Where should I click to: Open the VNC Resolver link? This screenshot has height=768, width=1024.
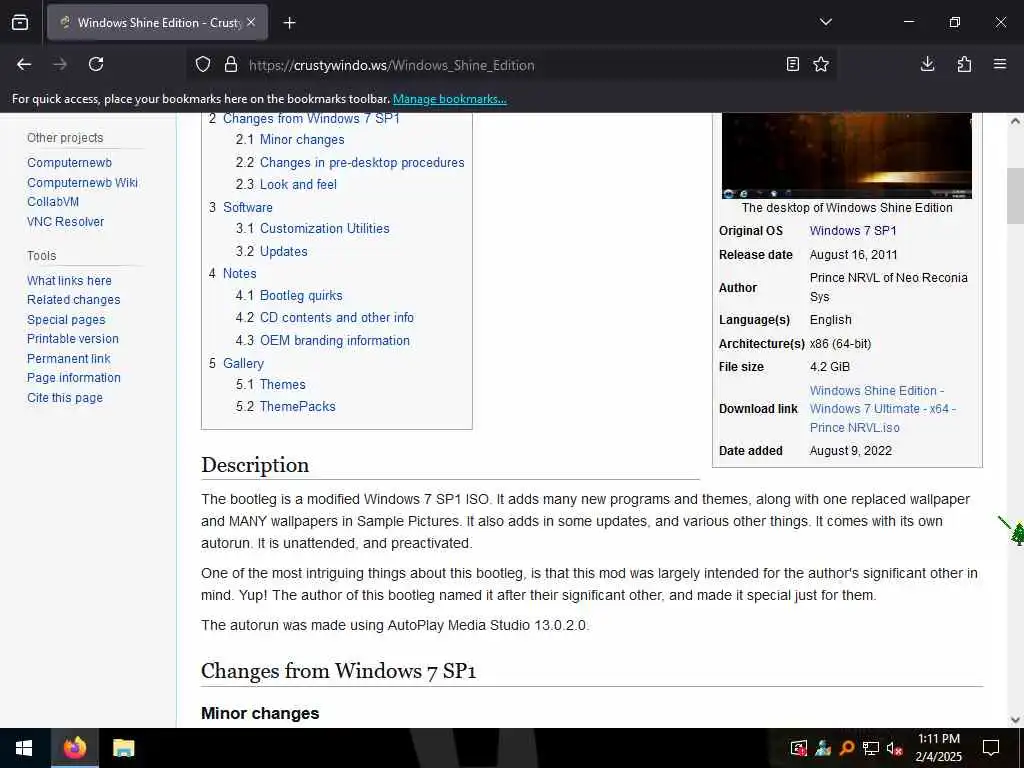pyautogui.click(x=65, y=221)
